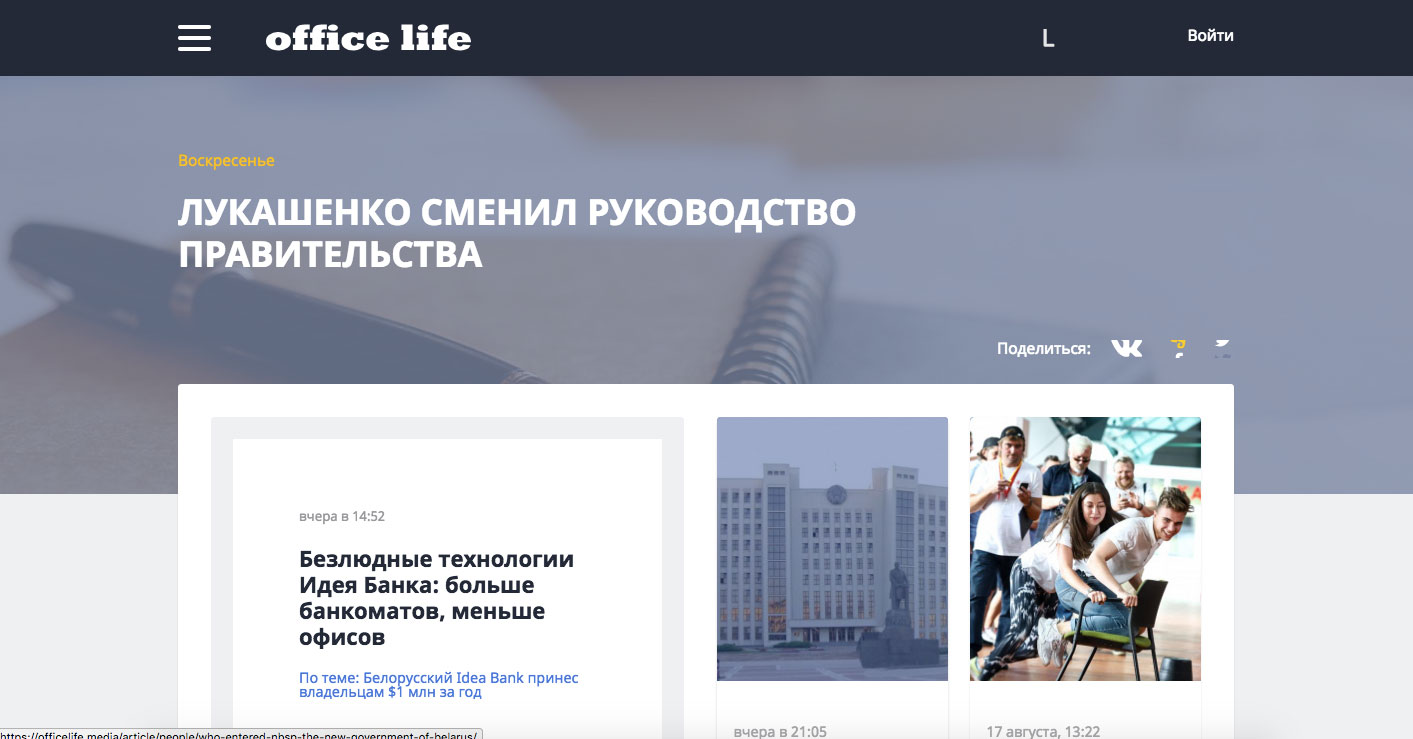
Task: Click the date 17 августа, 13:22
Action: coord(1043,731)
